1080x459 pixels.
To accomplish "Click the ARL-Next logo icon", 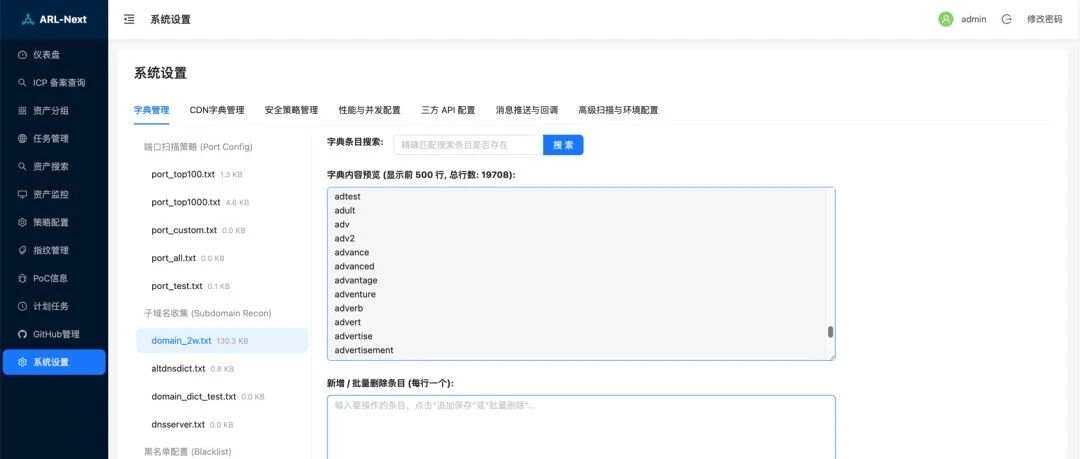I will point(28,19).
